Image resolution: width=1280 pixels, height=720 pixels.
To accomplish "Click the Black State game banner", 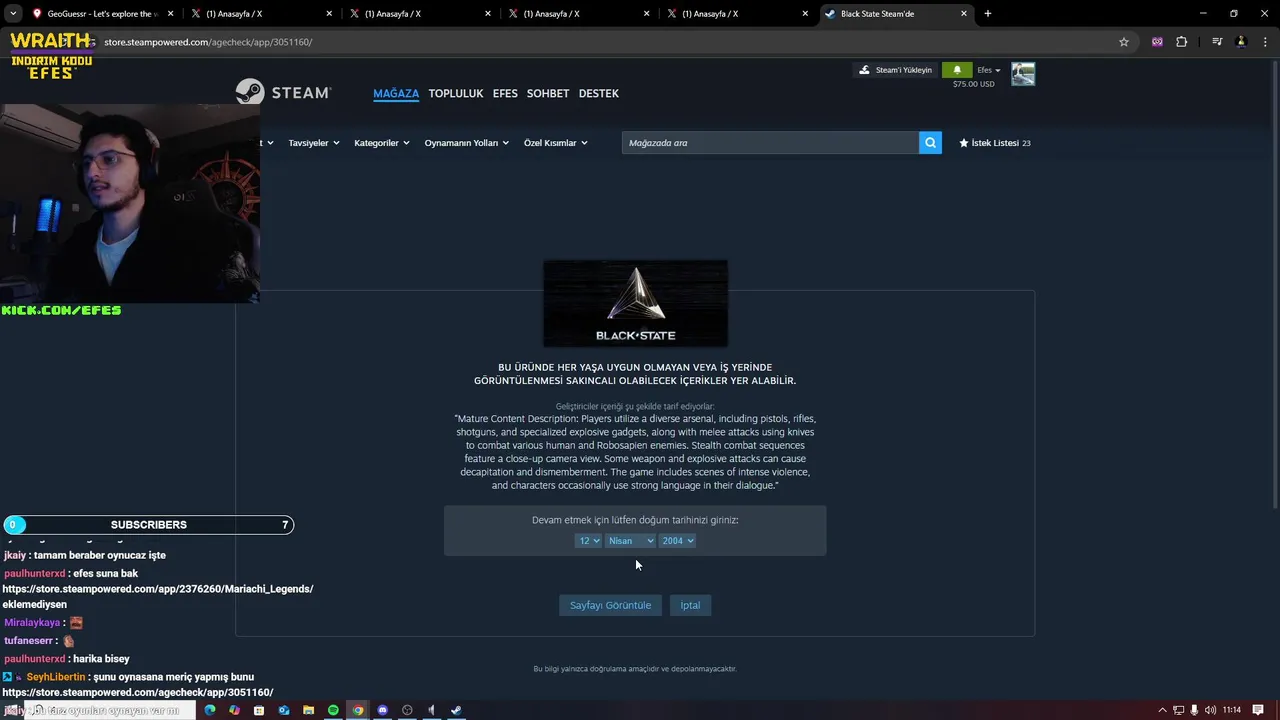I will (x=635, y=303).
